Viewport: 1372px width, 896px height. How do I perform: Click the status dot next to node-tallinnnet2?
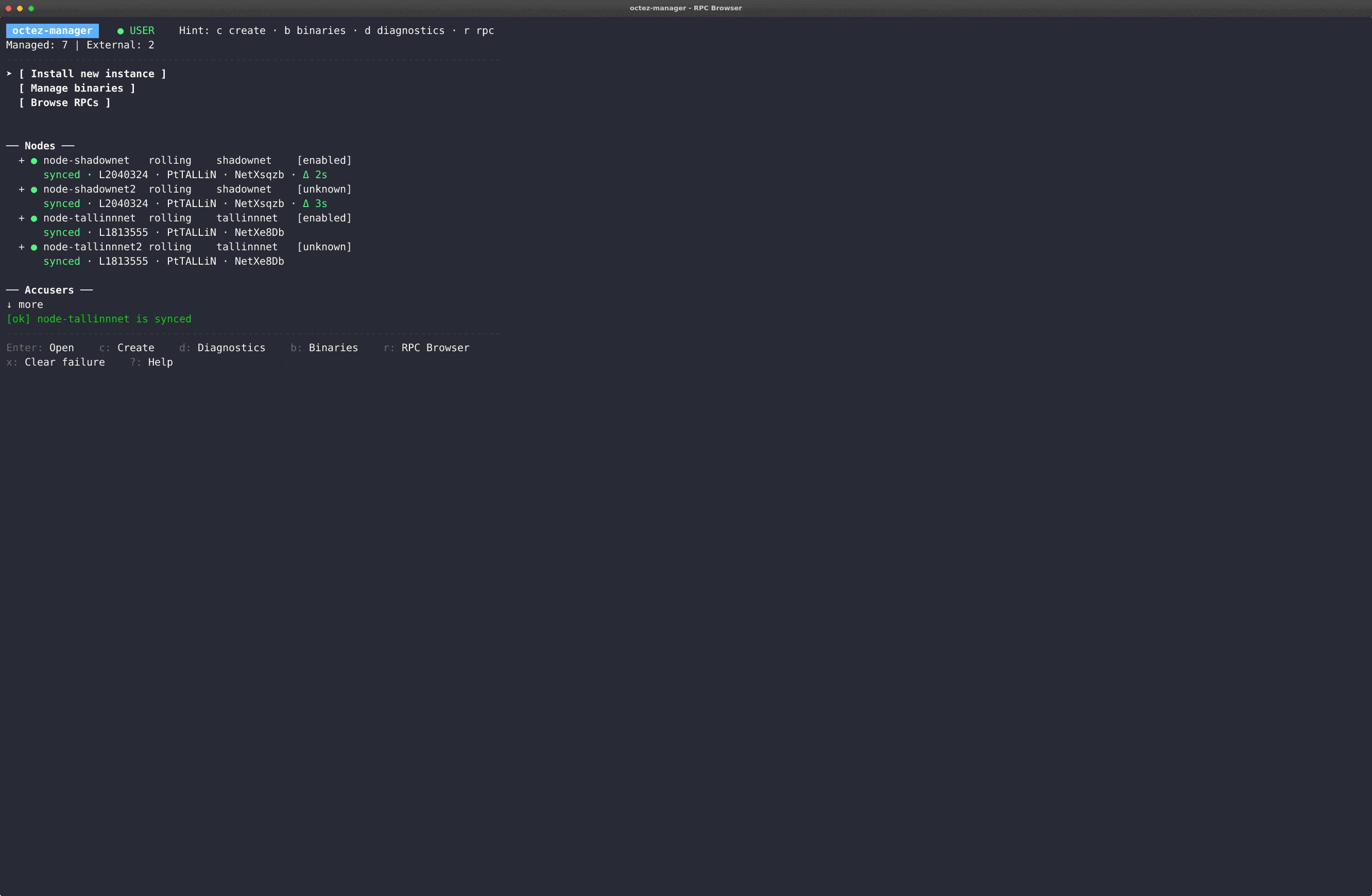click(33, 247)
